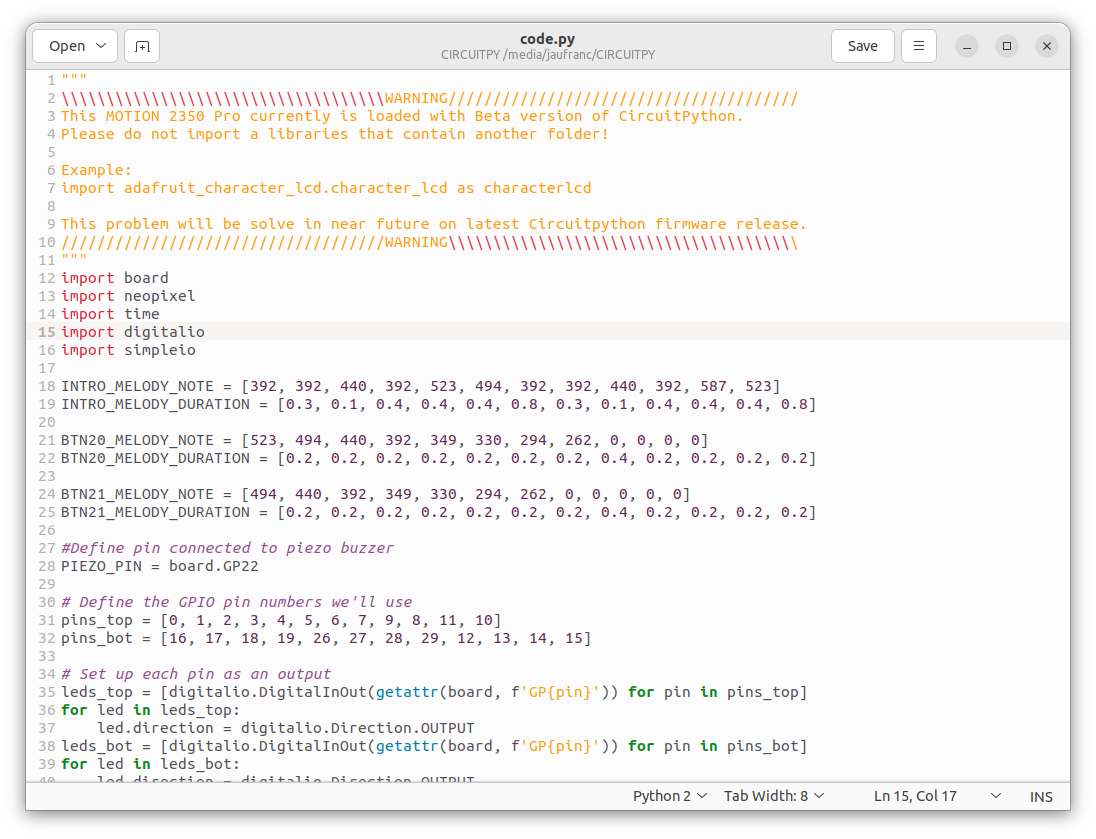Click the 'Example:' text on line 6

tap(96, 171)
